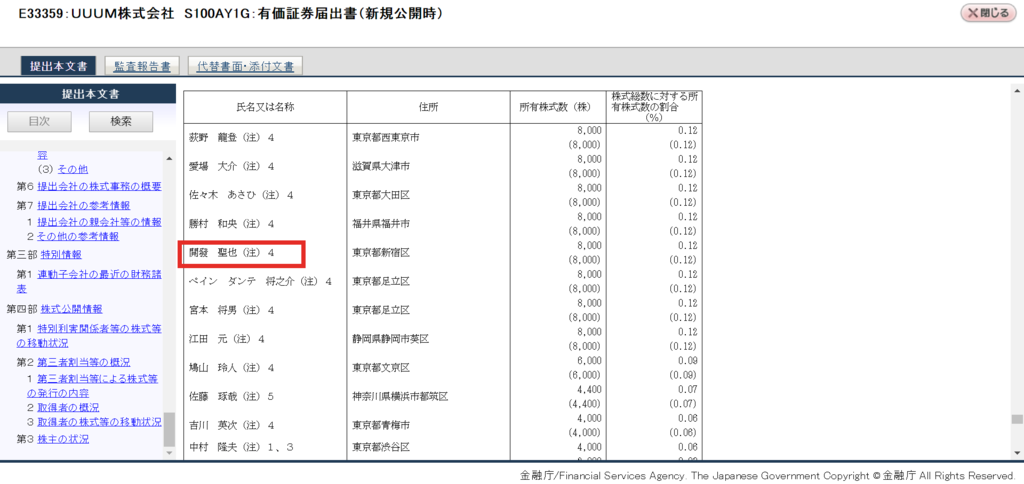Select address 静岡県静岡市葵区

[x=389, y=339]
